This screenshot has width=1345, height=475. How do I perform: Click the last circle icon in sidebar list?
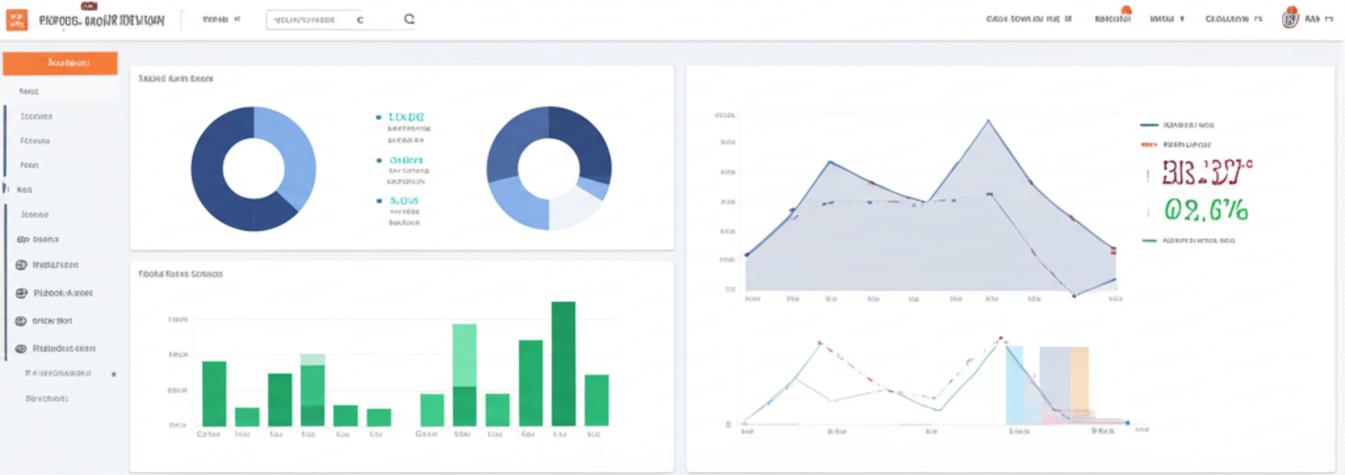pos(20,349)
